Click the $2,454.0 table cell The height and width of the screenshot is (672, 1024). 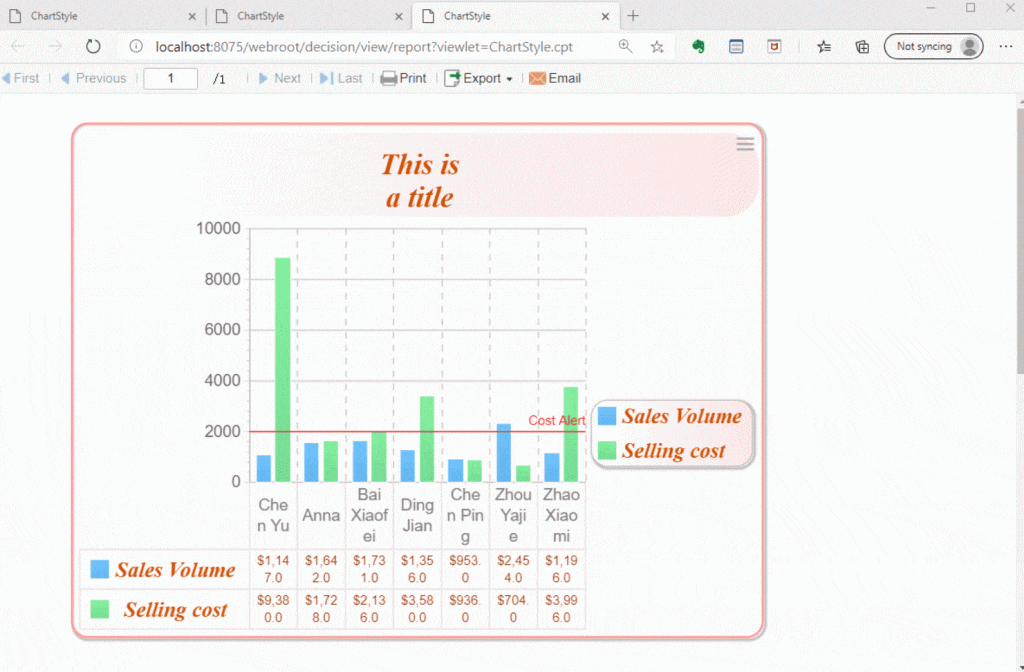tap(513, 569)
